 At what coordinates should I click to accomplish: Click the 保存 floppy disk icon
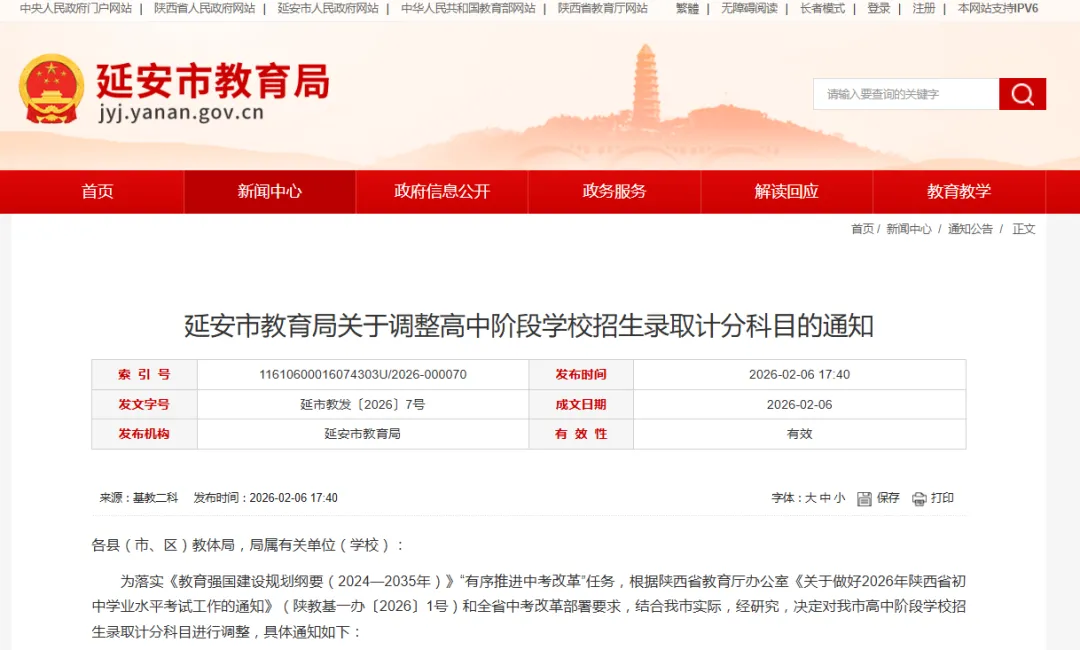click(863, 498)
